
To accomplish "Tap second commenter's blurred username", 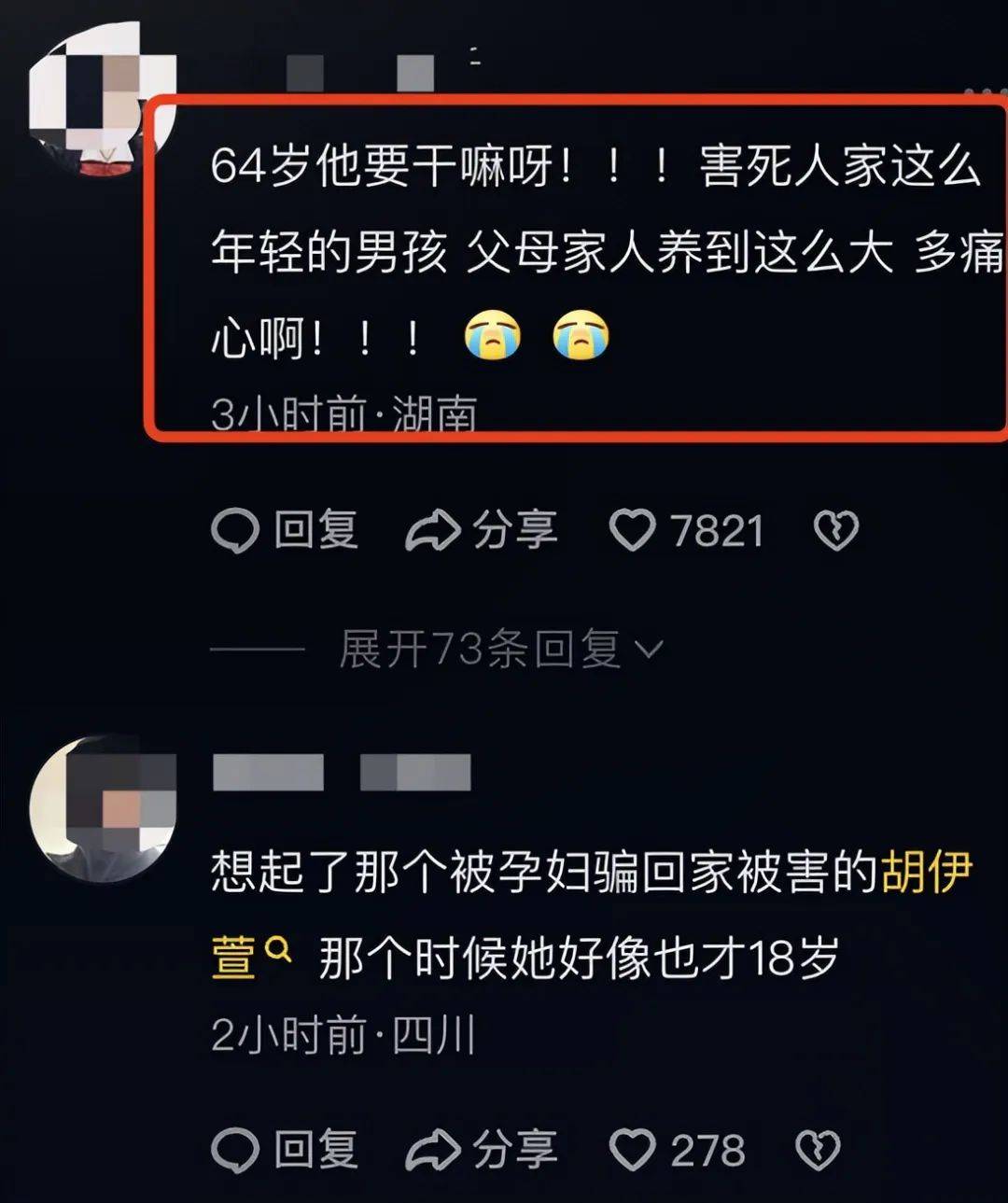I will tap(342, 773).
